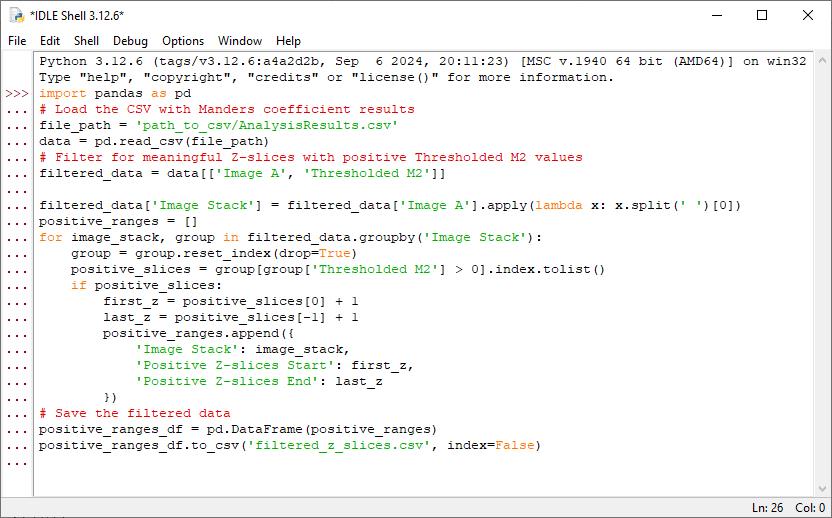Open the Edit menu
This screenshot has height=518, width=832.
(x=50, y=41)
